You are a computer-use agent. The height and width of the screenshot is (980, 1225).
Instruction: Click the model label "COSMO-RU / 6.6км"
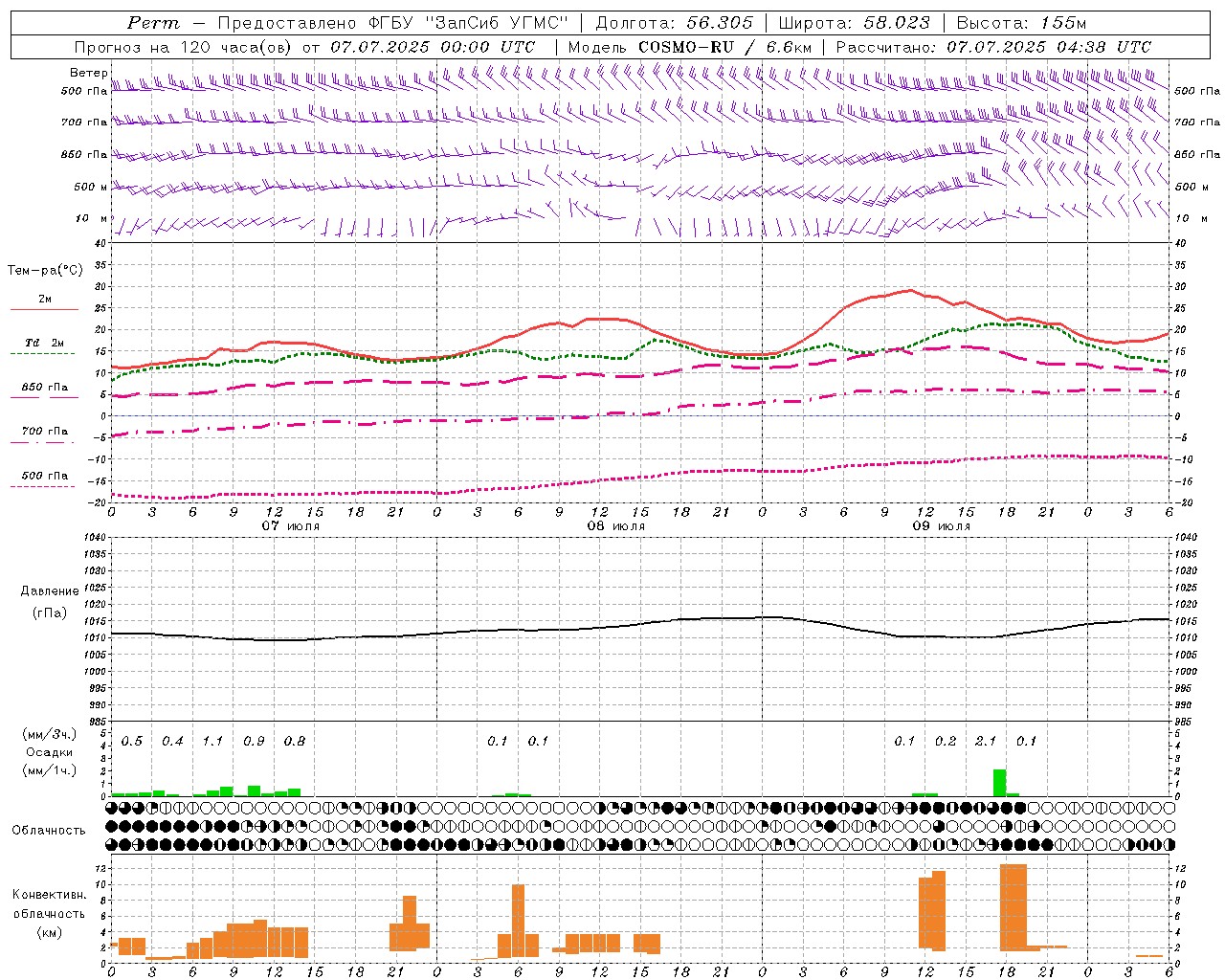pyautogui.click(x=726, y=47)
